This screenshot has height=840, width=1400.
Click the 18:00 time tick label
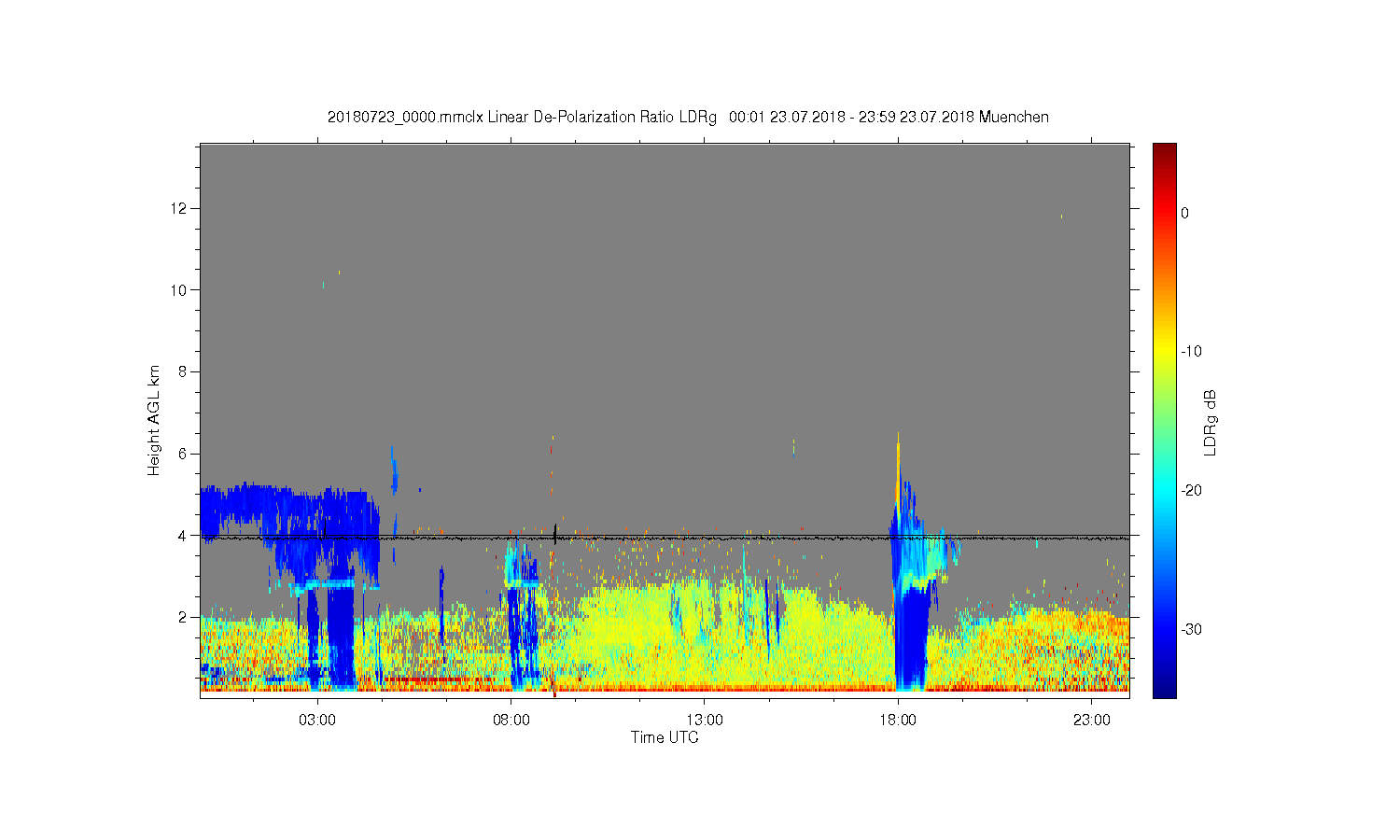[x=898, y=721]
